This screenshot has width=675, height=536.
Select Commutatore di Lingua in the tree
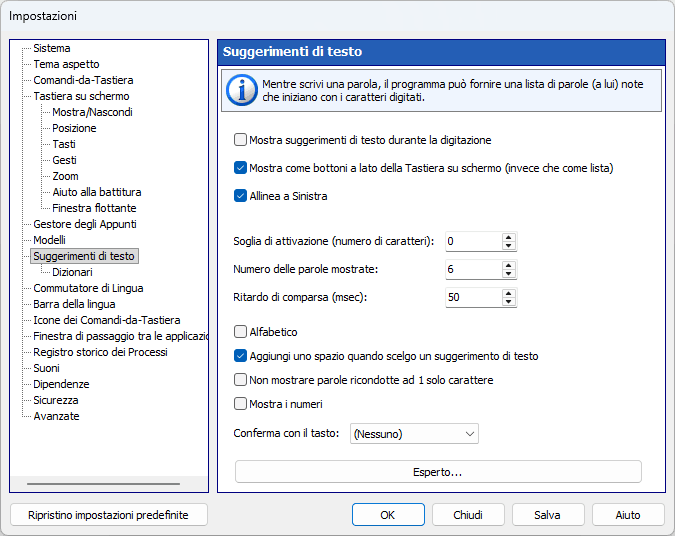[x=88, y=288]
